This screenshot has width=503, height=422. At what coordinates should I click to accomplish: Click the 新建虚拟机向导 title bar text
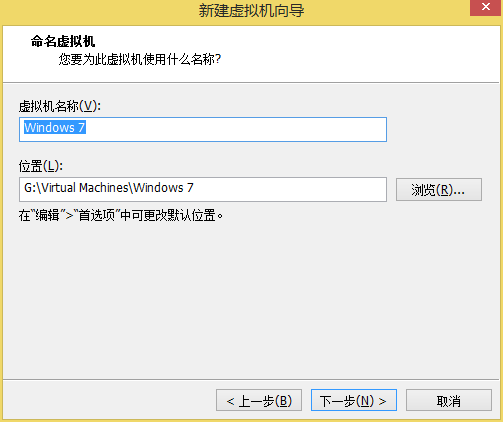(251, 10)
